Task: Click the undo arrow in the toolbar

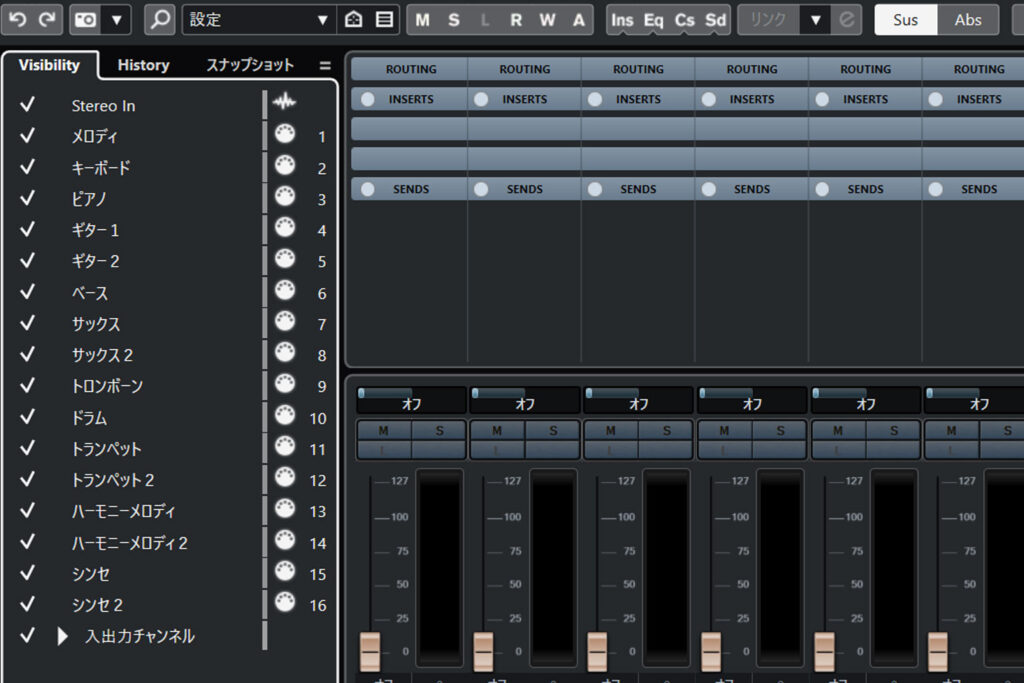Action: click(x=18, y=19)
